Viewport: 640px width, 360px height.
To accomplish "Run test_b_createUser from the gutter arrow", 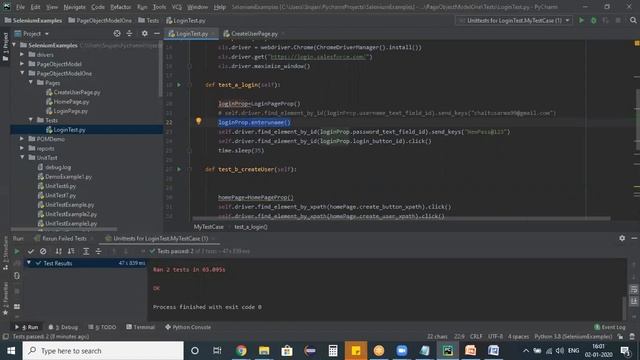I will coord(179,169).
